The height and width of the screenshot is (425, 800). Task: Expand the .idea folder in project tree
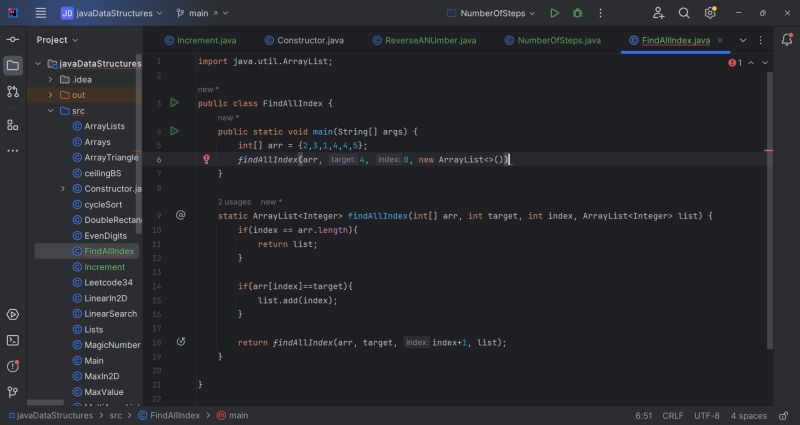click(x=51, y=79)
